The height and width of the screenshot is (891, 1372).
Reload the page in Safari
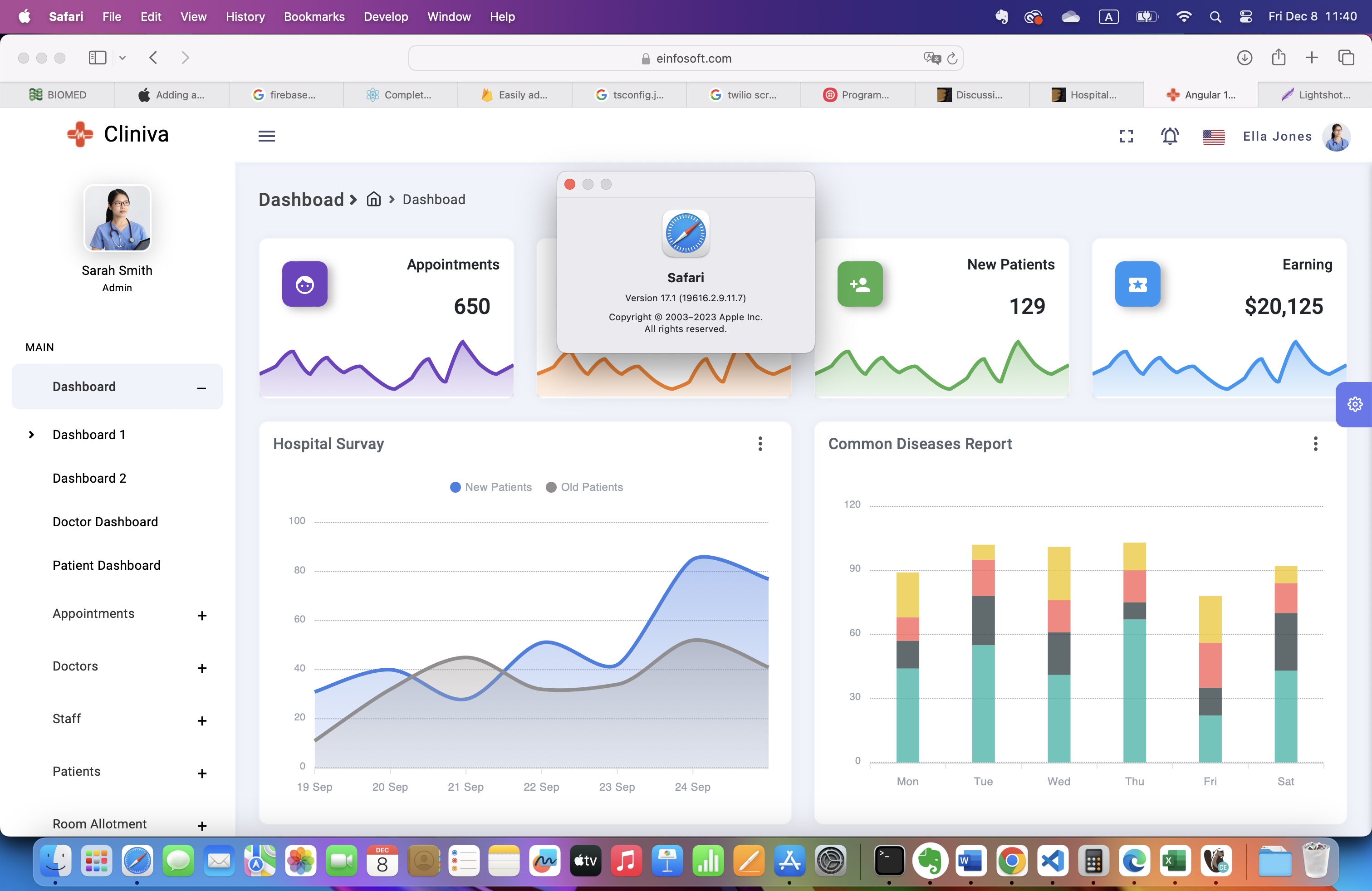coord(952,58)
